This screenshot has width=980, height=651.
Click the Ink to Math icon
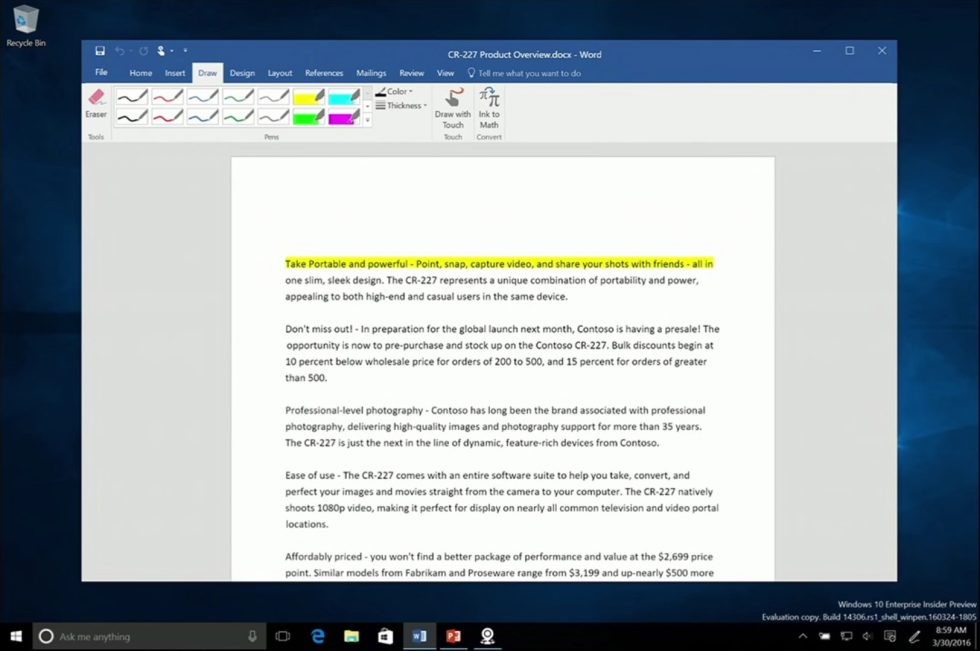(x=489, y=107)
